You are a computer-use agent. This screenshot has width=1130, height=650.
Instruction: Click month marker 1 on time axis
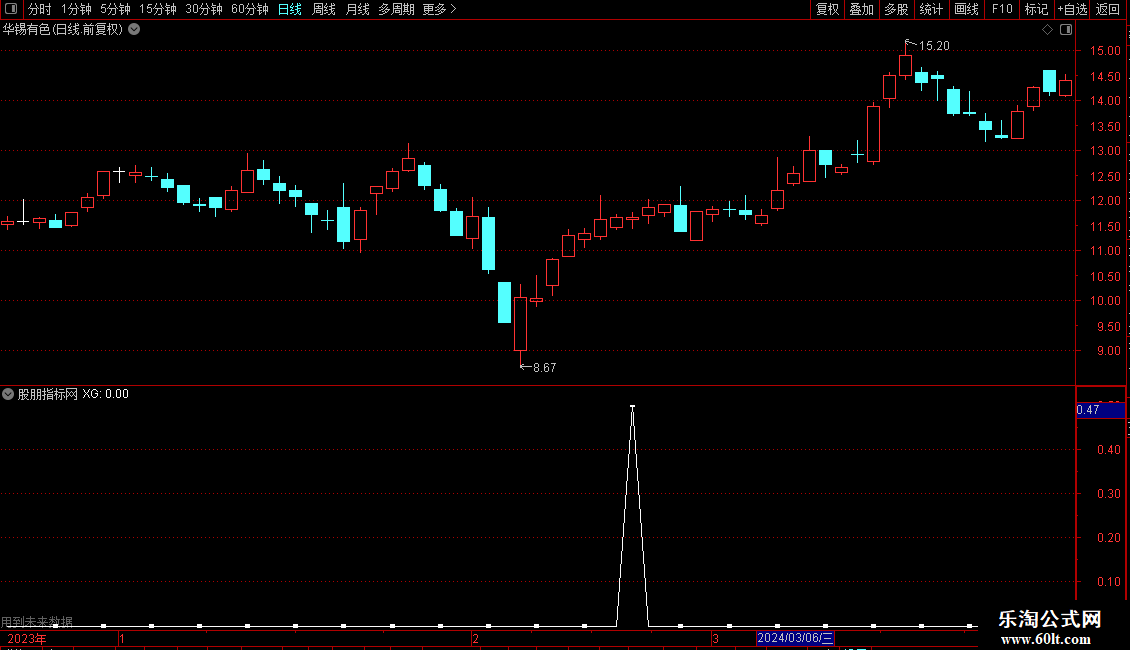[123, 638]
